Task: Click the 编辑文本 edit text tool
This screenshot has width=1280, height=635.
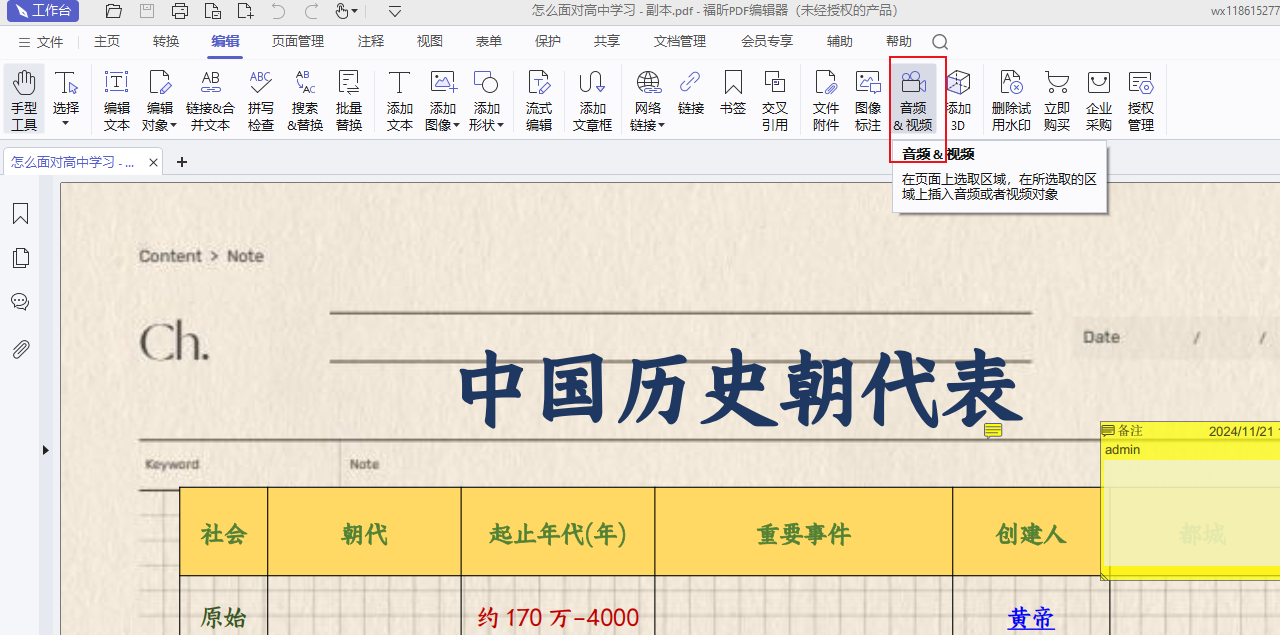Action: click(x=117, y=100)
